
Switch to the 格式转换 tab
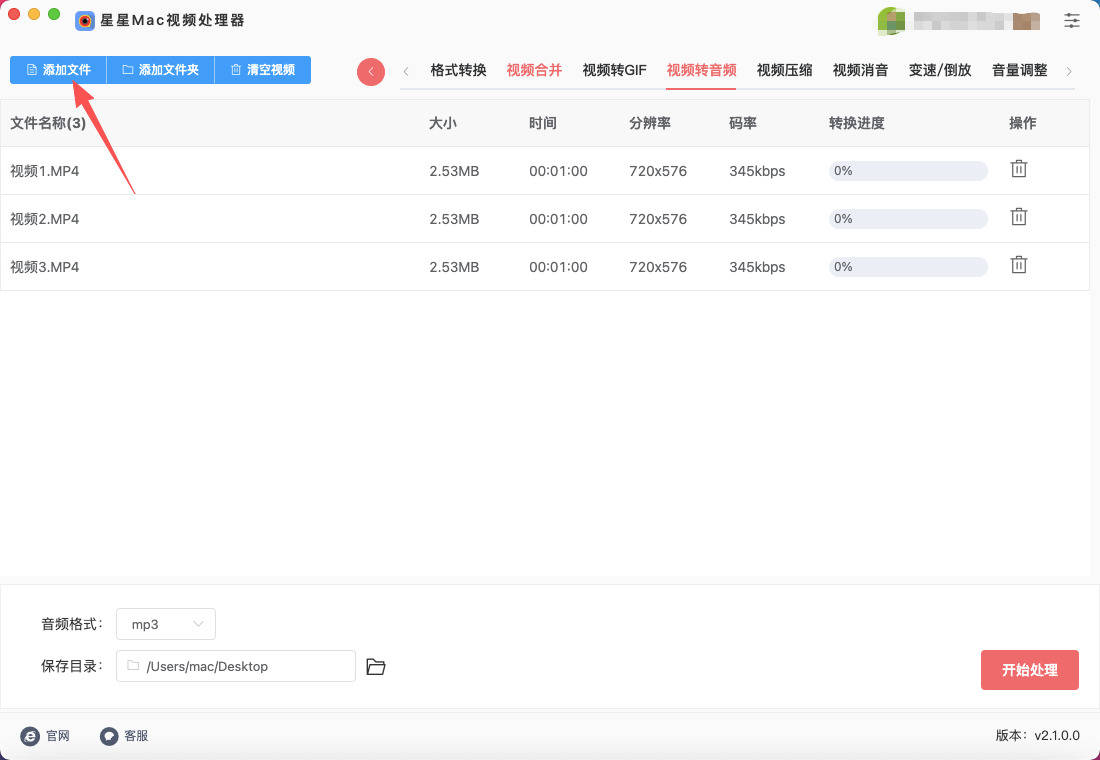click(x=458, y=70)
